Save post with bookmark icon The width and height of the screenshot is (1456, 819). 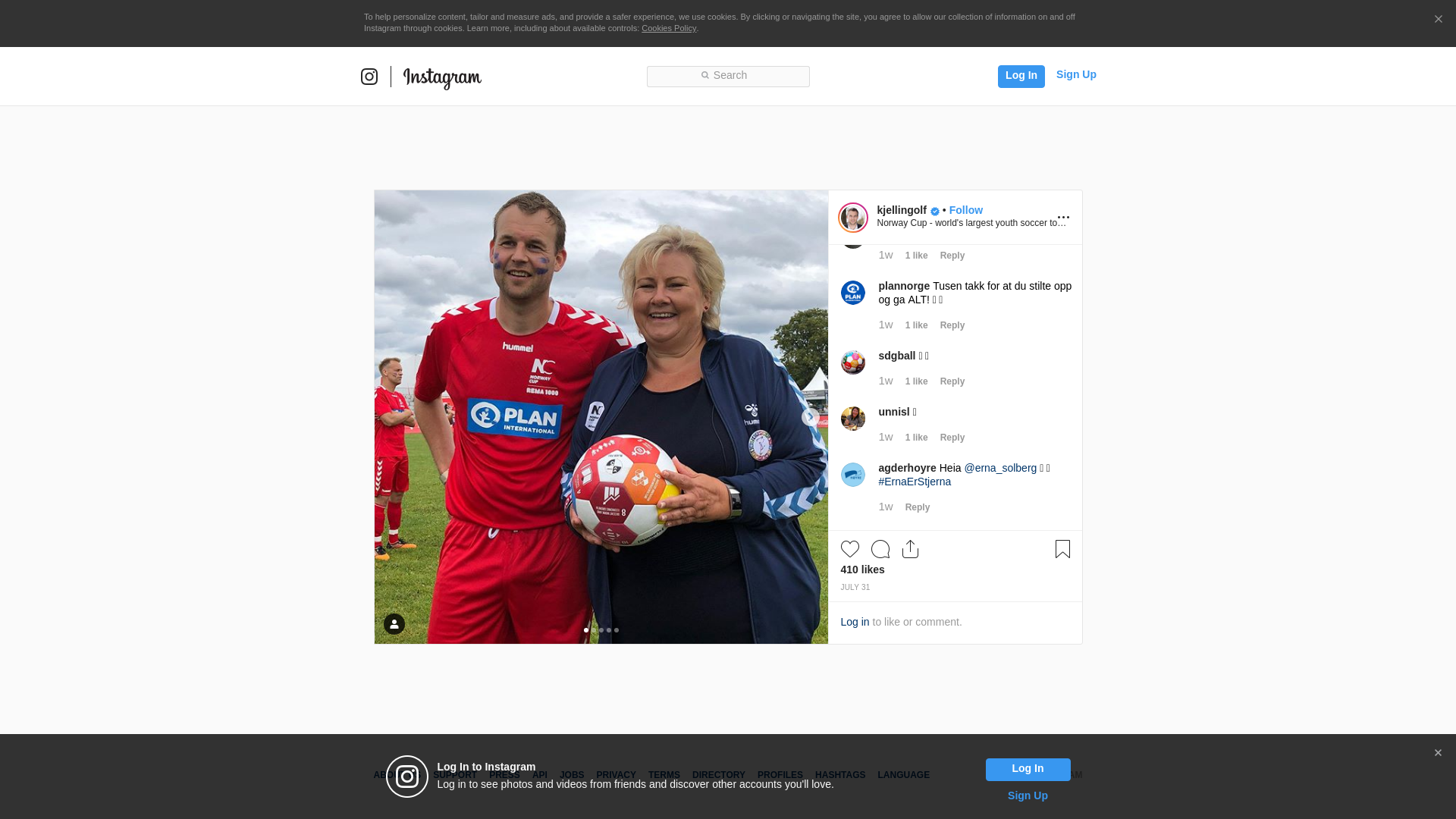1062,549
